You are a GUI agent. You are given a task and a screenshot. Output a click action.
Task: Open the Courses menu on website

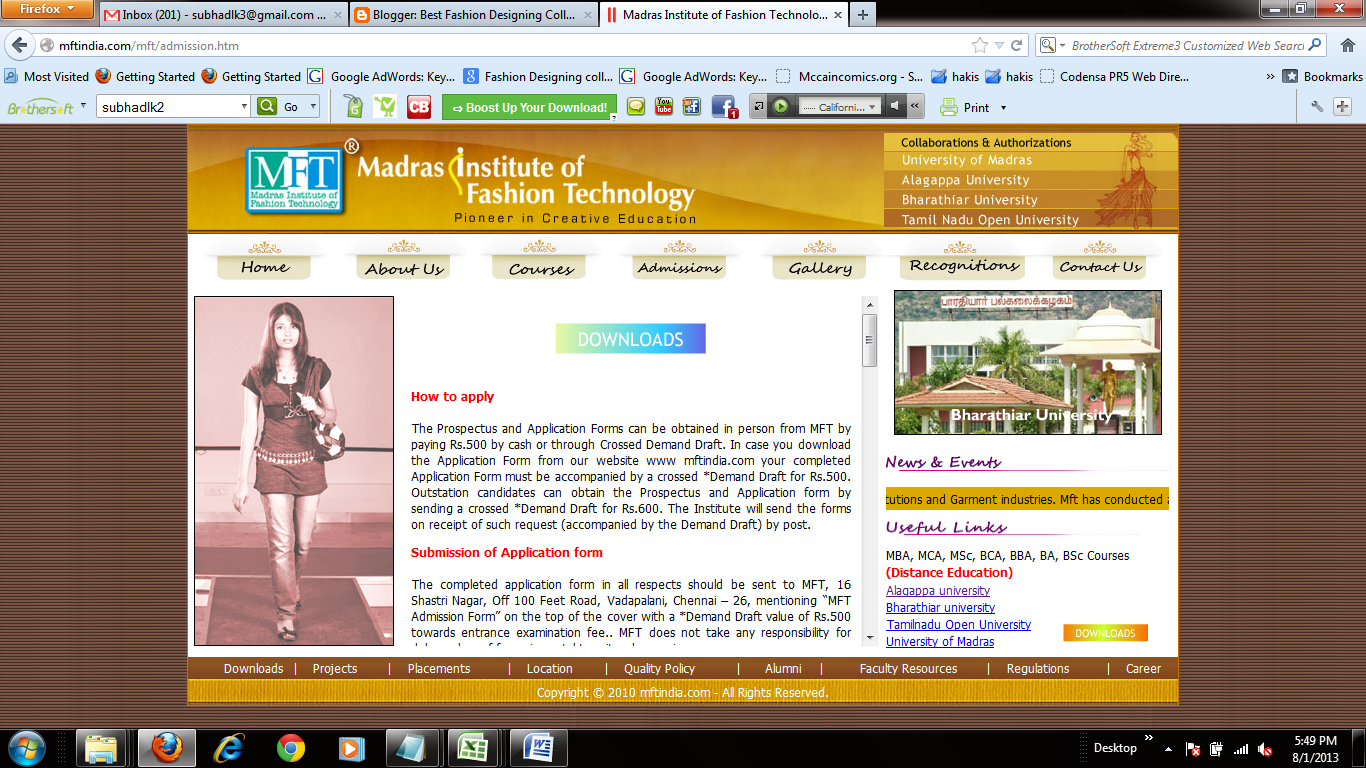point(541,269)
